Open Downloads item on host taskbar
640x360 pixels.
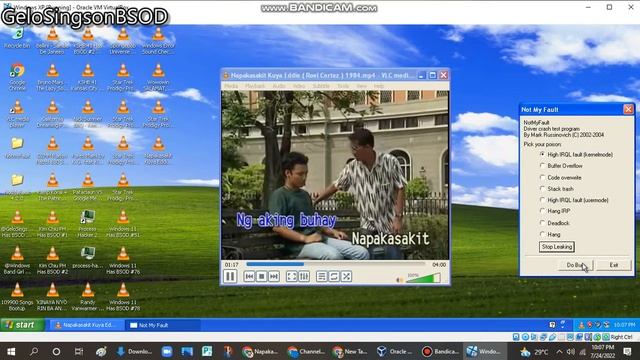pos(134,351)
